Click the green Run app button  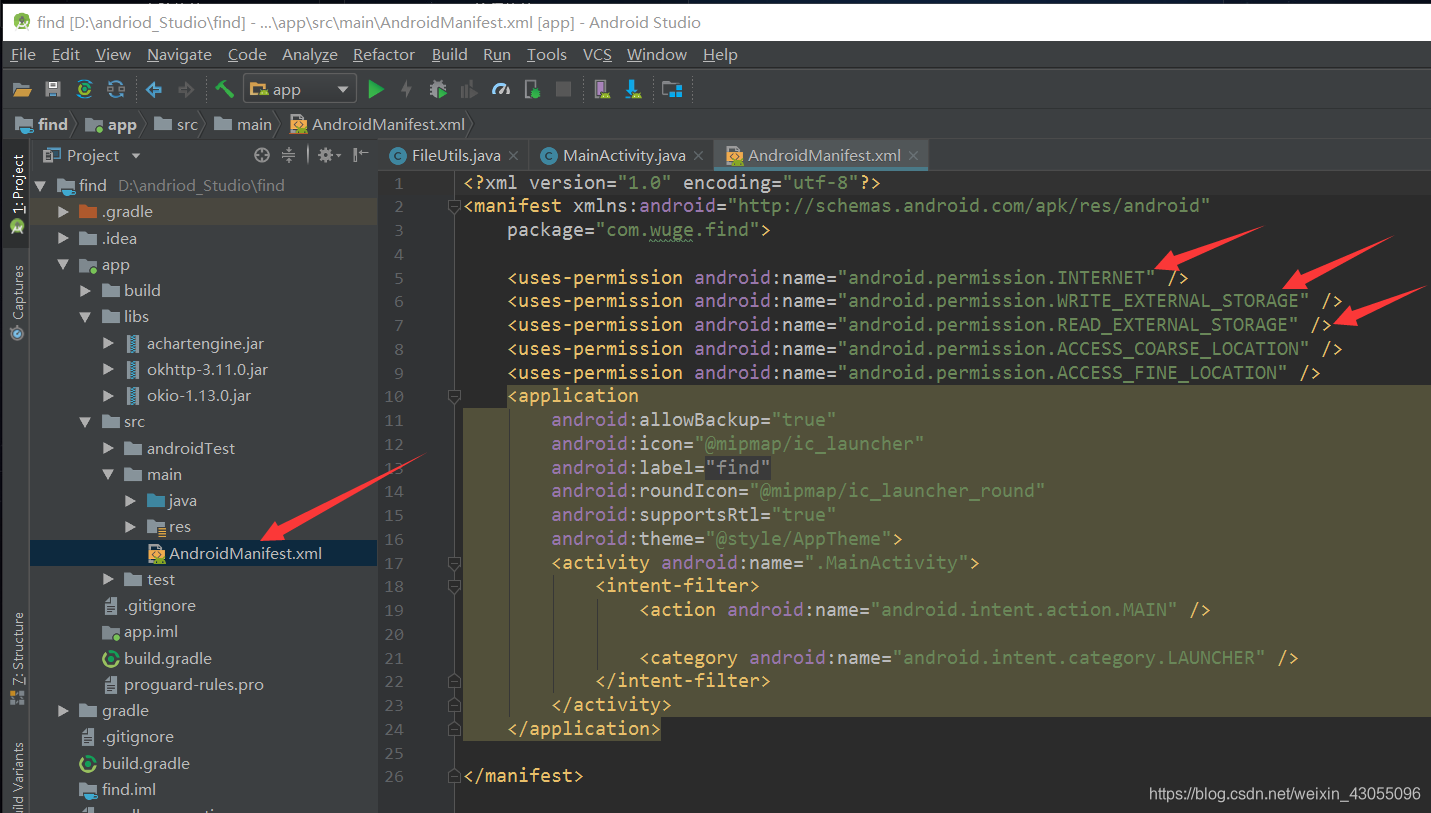pos(376,90)
